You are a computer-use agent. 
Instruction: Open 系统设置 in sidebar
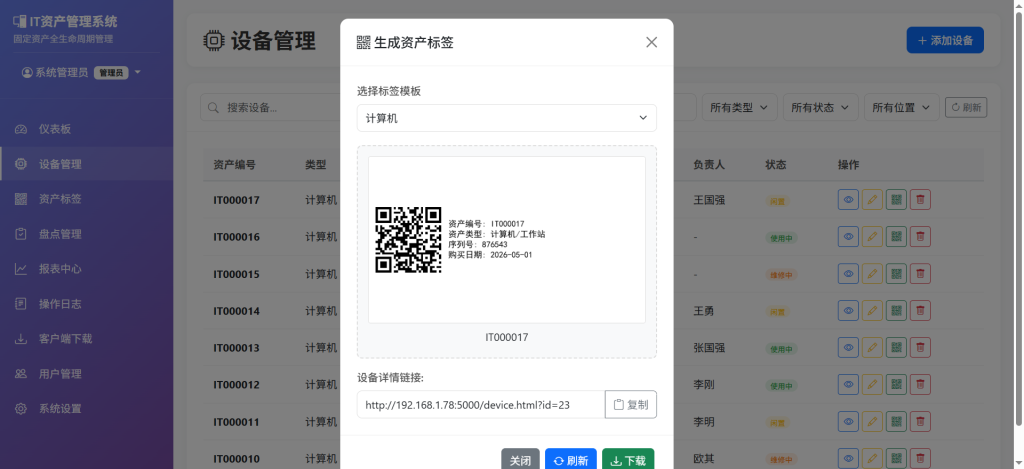coord(87,409)
